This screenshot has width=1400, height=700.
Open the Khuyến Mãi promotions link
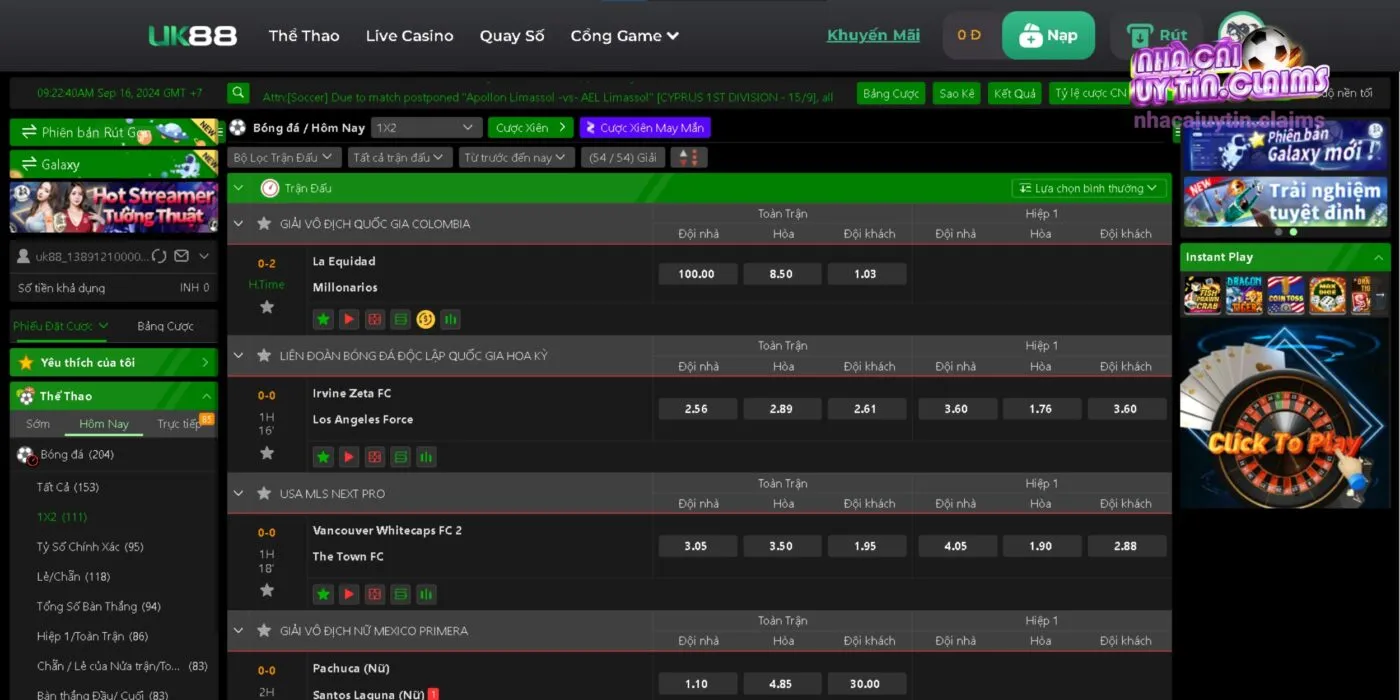[x=873, y=35]
